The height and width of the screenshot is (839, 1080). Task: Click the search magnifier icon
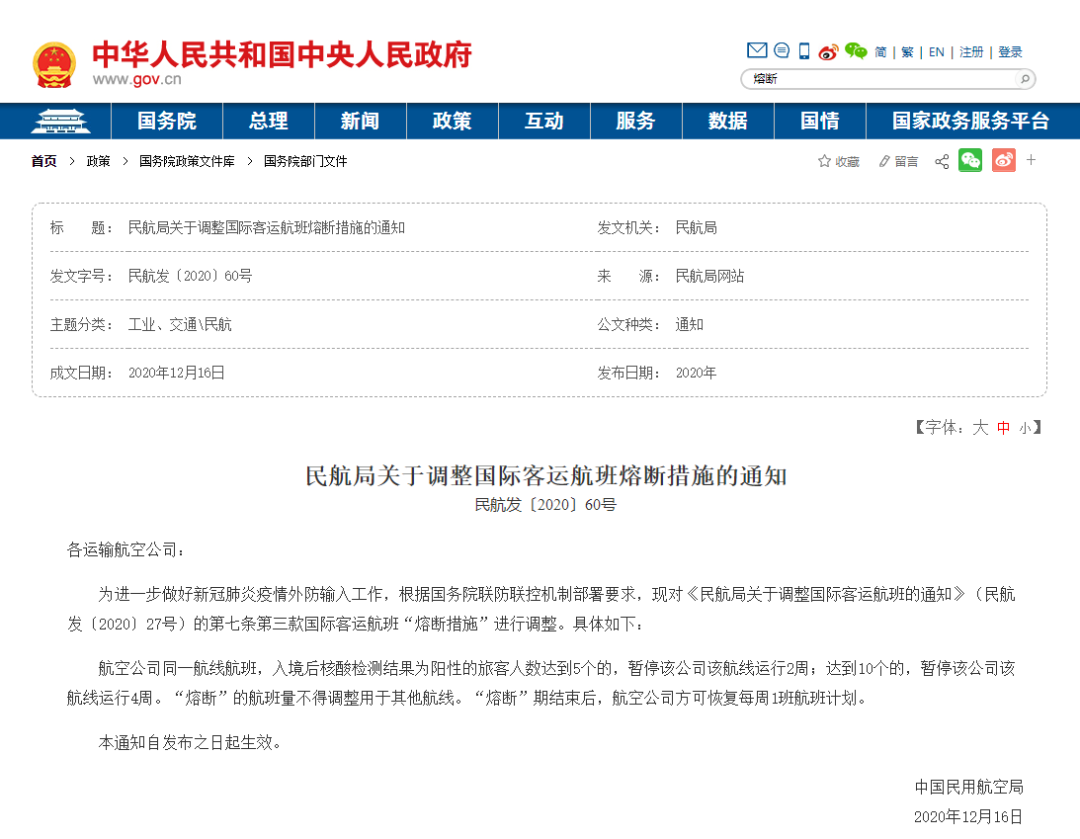click(1025, 79)
